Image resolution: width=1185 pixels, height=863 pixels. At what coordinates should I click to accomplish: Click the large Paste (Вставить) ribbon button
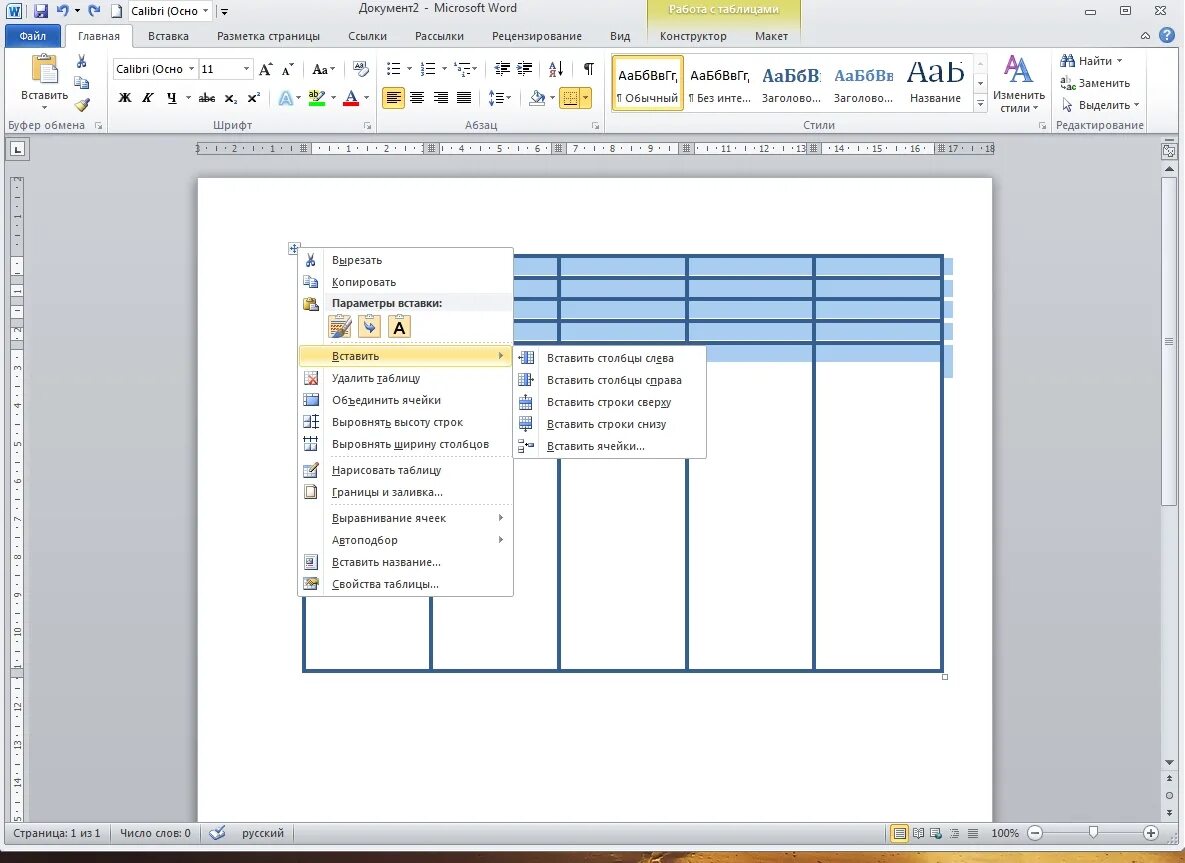44,82
